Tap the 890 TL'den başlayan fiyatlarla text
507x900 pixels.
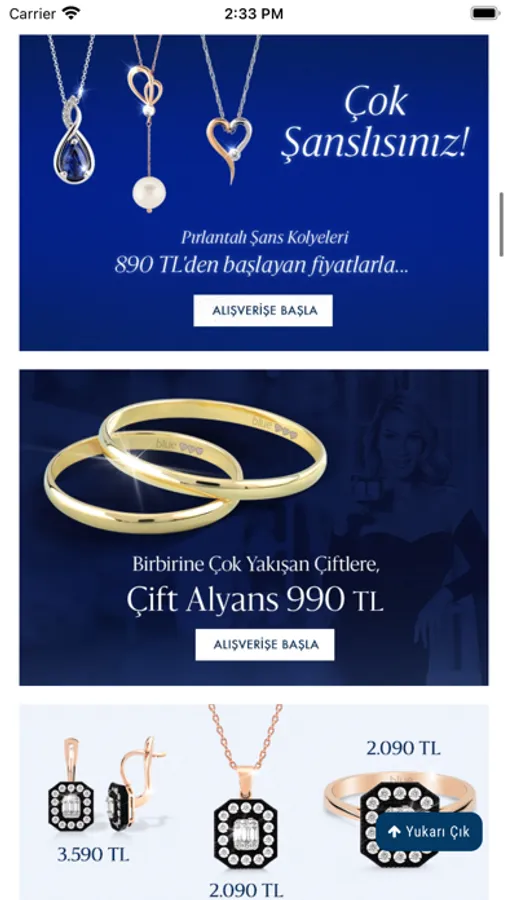point(262,265)
